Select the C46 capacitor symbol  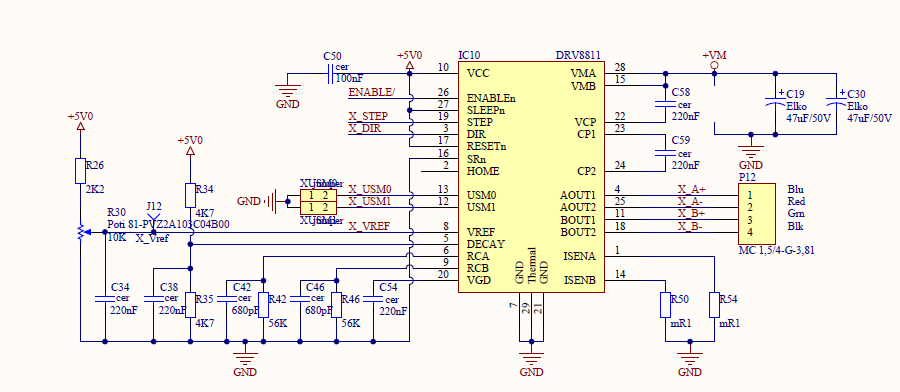click(300, 298)
